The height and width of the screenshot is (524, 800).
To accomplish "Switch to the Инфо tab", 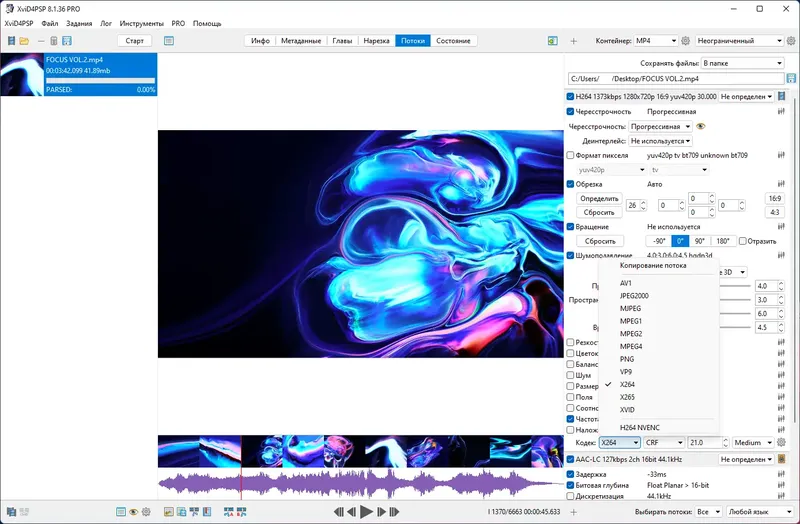I will 260,41.
